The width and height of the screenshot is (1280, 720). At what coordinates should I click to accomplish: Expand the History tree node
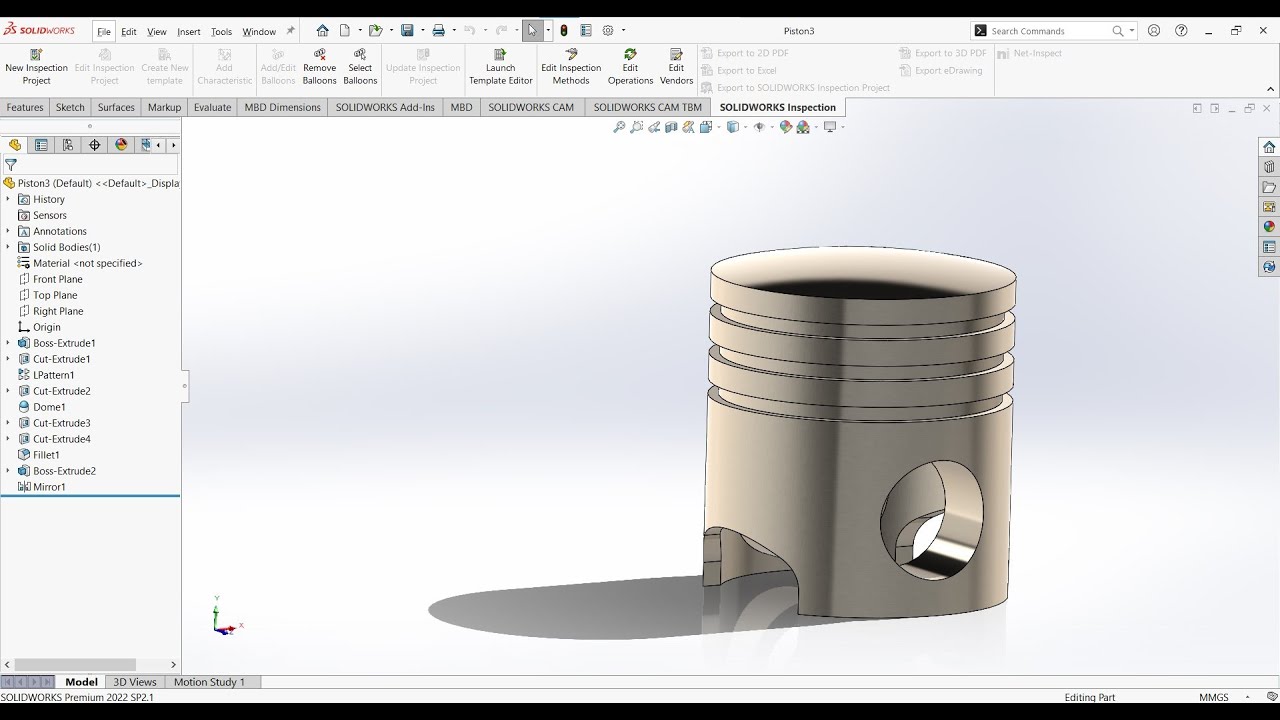tap(8, 199)
